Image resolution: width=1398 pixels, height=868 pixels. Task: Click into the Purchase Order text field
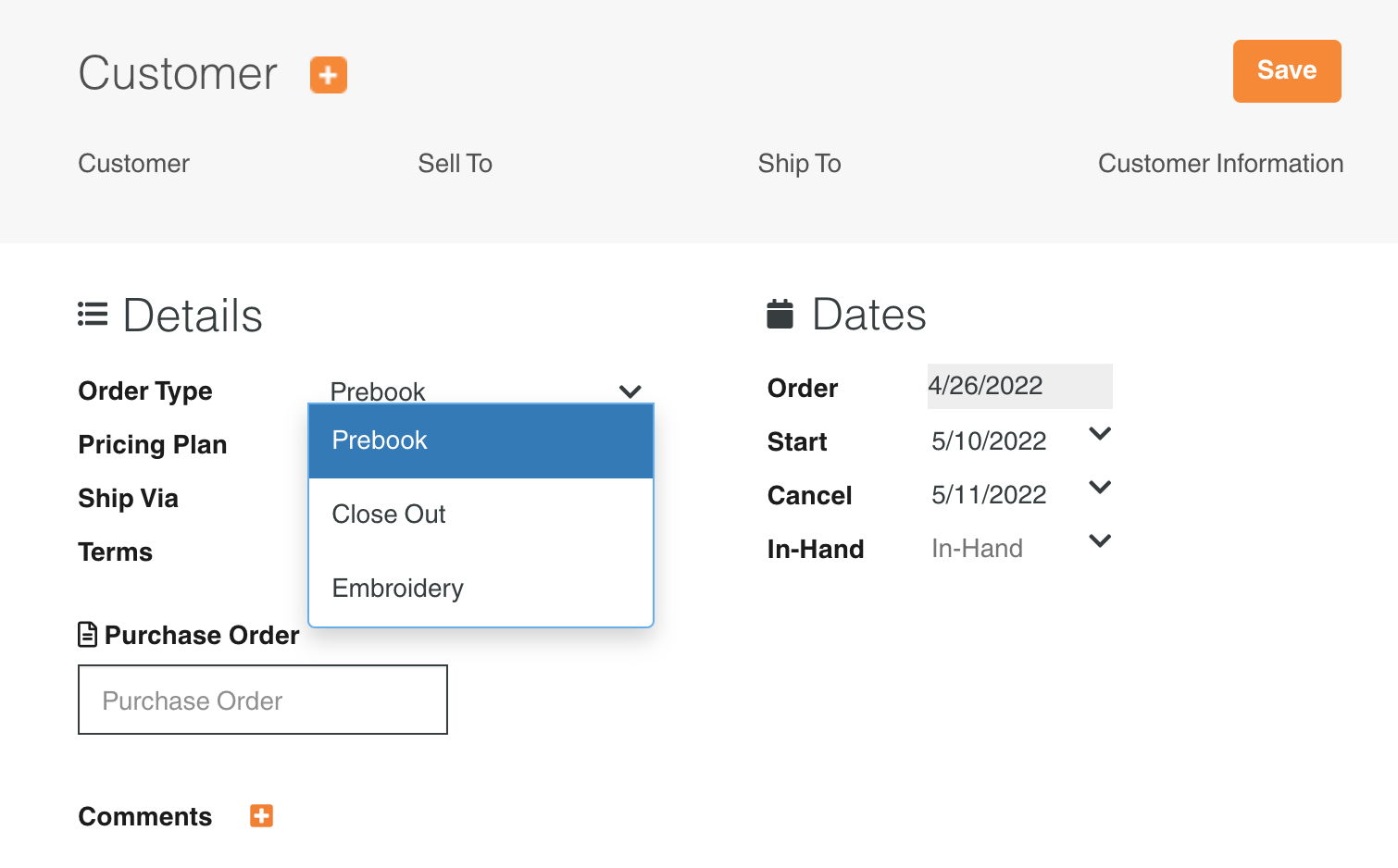(263, 700)
